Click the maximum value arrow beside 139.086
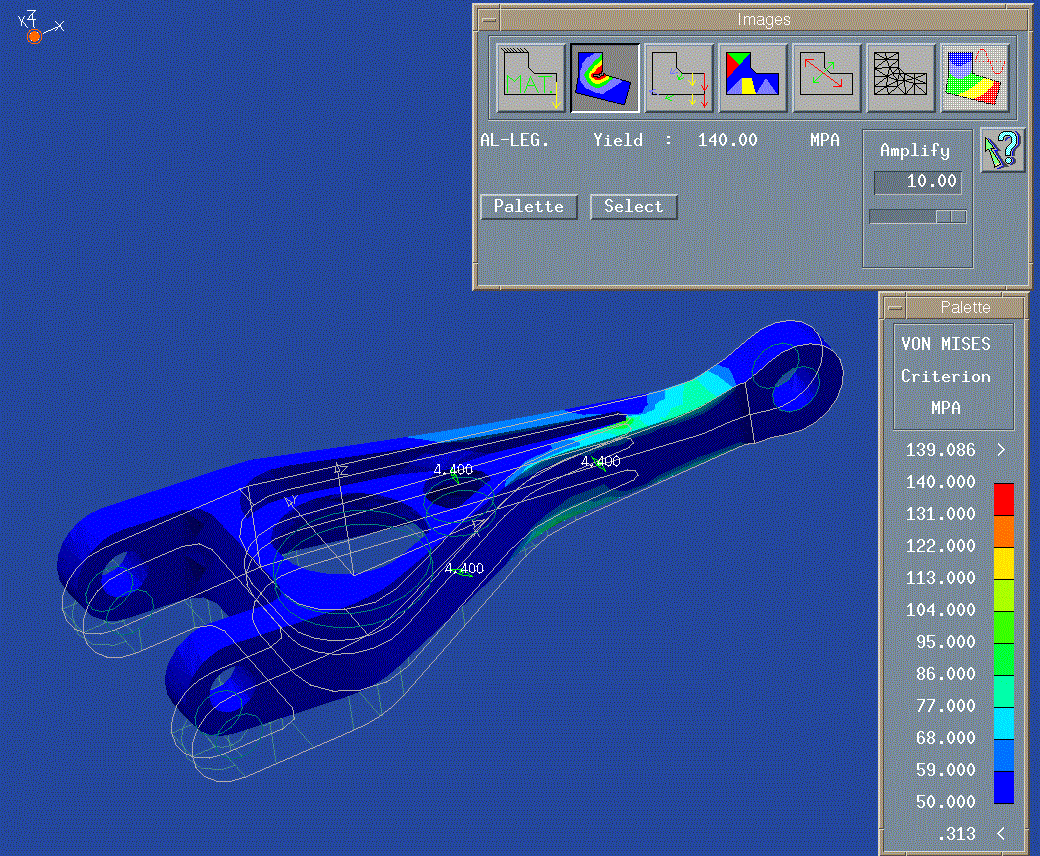The height and width of the screenshot is (856, 1040). click(x=1001, y=450)
